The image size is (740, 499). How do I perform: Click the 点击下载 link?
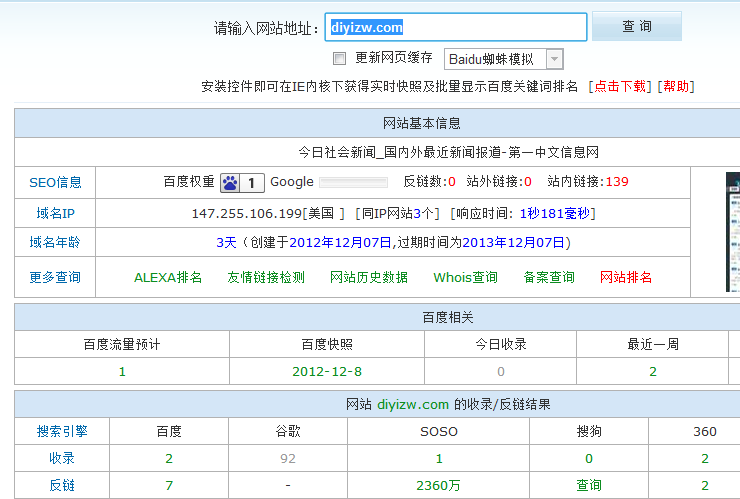(x=620, y=86)
